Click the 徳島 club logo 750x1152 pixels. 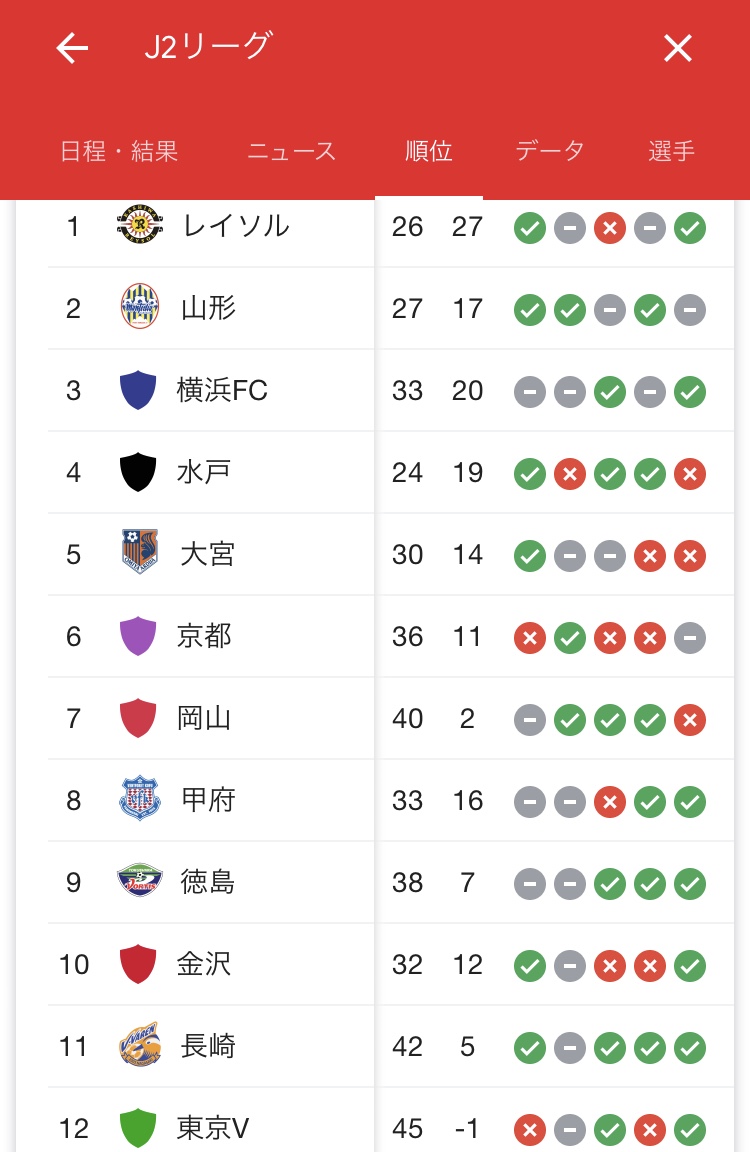click(x=138, y=882)
